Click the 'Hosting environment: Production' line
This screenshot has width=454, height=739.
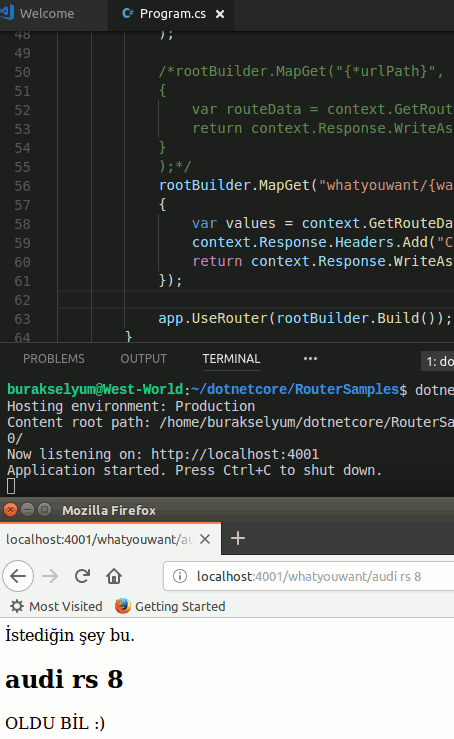coord(131,406)
